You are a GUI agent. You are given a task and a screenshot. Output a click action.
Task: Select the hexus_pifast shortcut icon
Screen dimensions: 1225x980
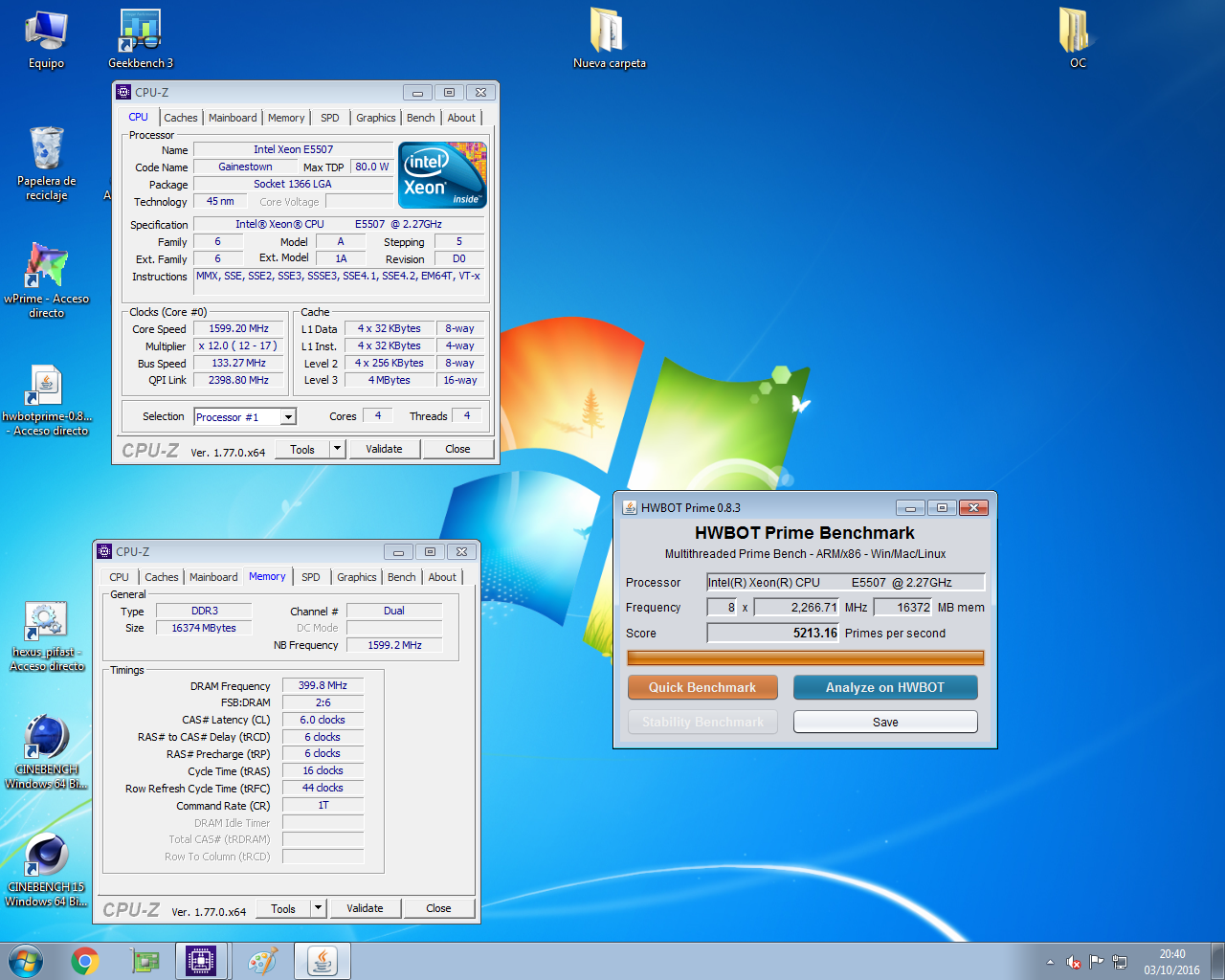click(46, 636)
